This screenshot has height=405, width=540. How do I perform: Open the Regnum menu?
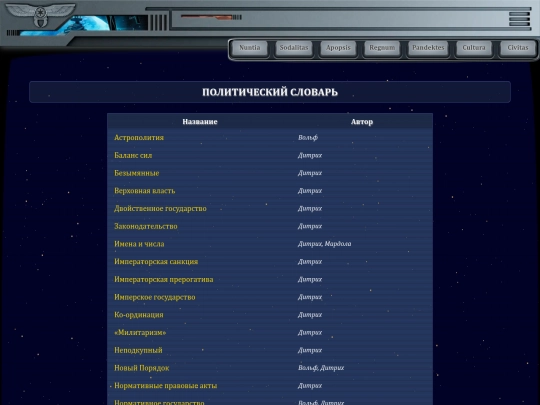click(382, 48)
